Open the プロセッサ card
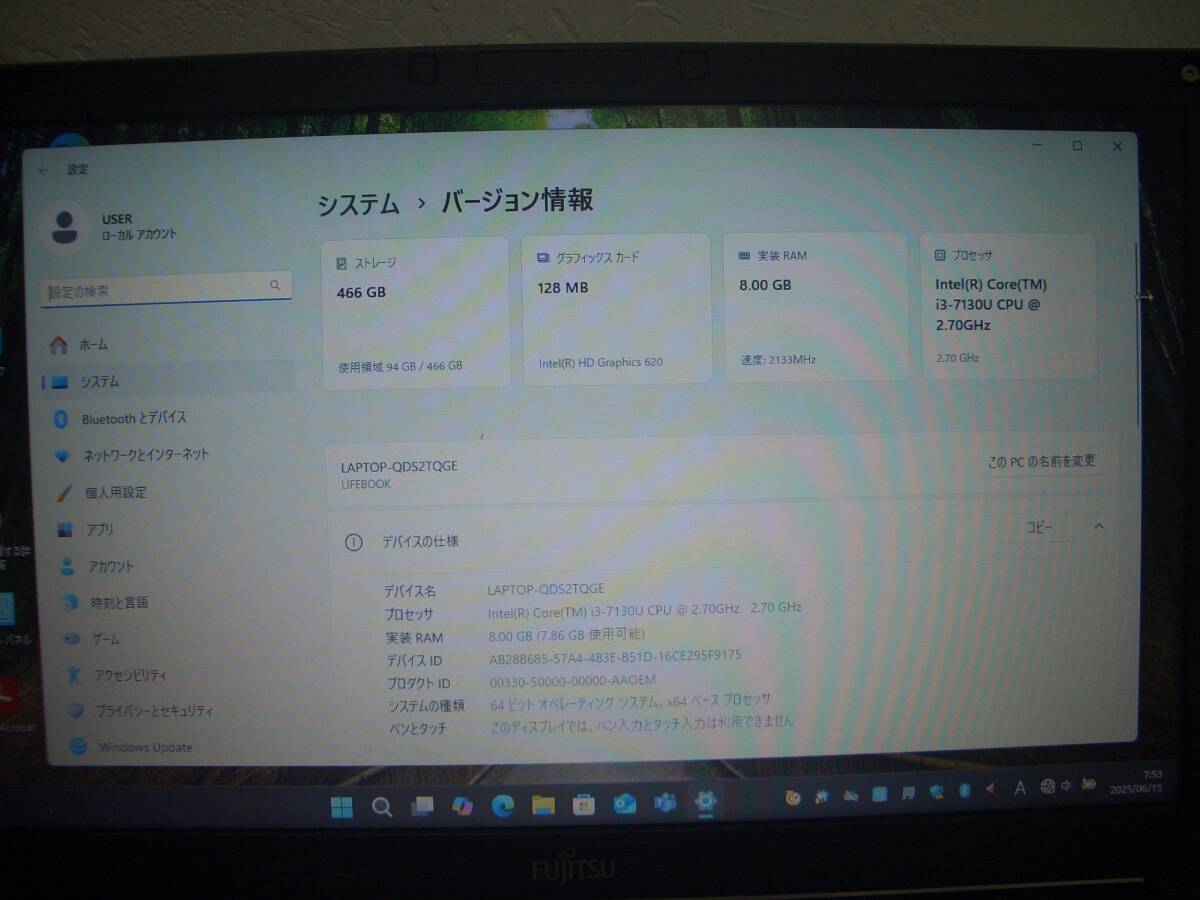Image resolution: width=1200 pixels, height=900 pixels. pyautogui.click(x=1008, y=306)
